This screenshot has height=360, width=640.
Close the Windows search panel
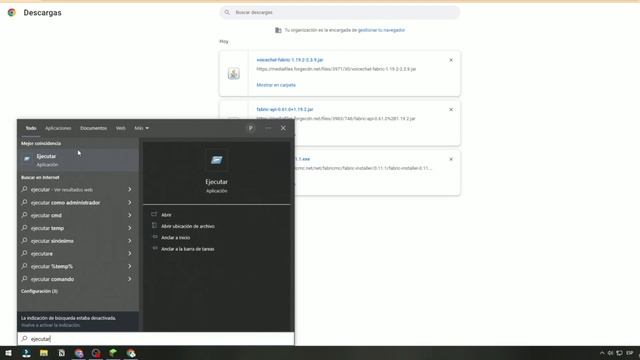(283, 128)
